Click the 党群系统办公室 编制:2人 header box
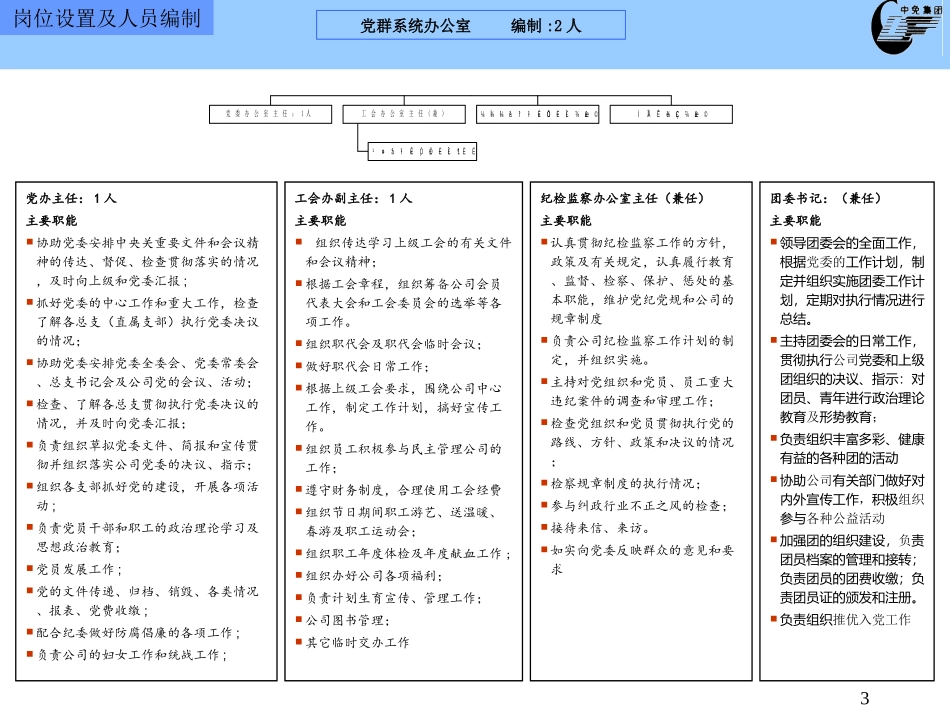This screenshot has height=713, width=950. (471, 25)
